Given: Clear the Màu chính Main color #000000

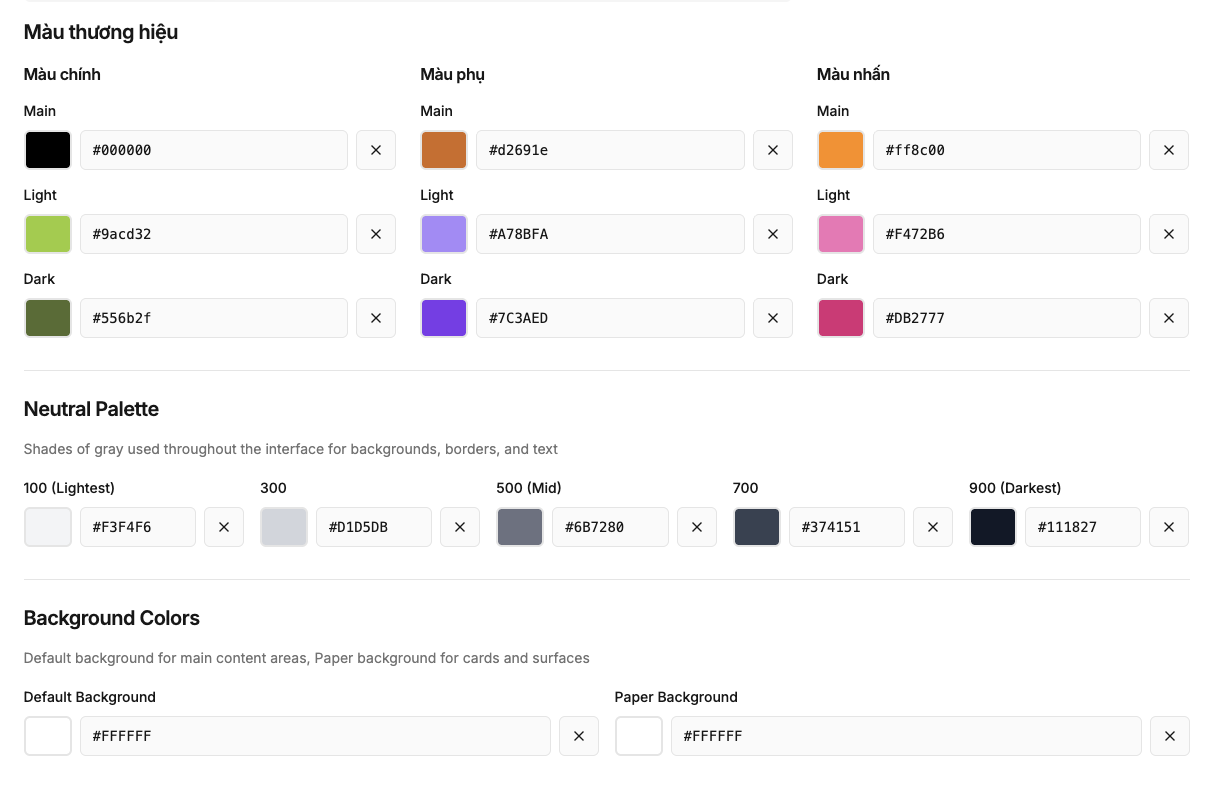Looking at the screenshot, I should click(x=376, y=150).
